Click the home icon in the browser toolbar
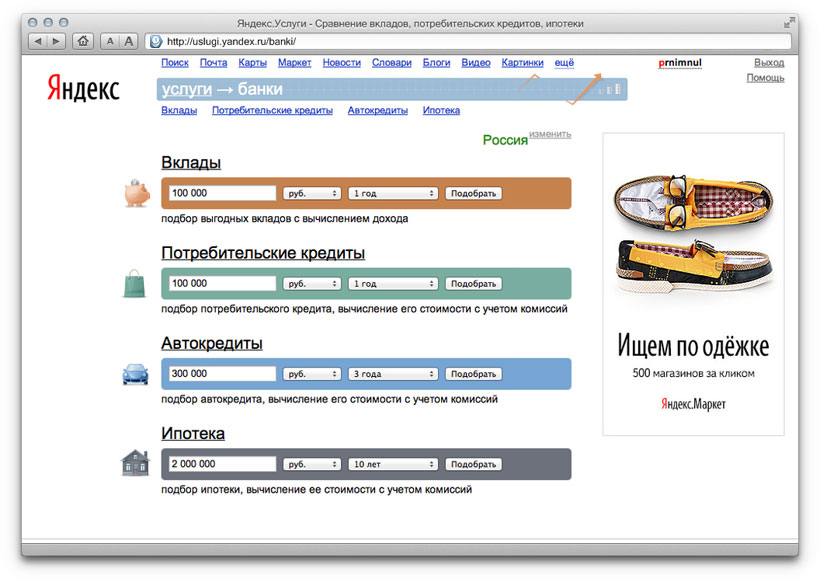The height and width of the screenshot is (582, 820). pos(83,41)
